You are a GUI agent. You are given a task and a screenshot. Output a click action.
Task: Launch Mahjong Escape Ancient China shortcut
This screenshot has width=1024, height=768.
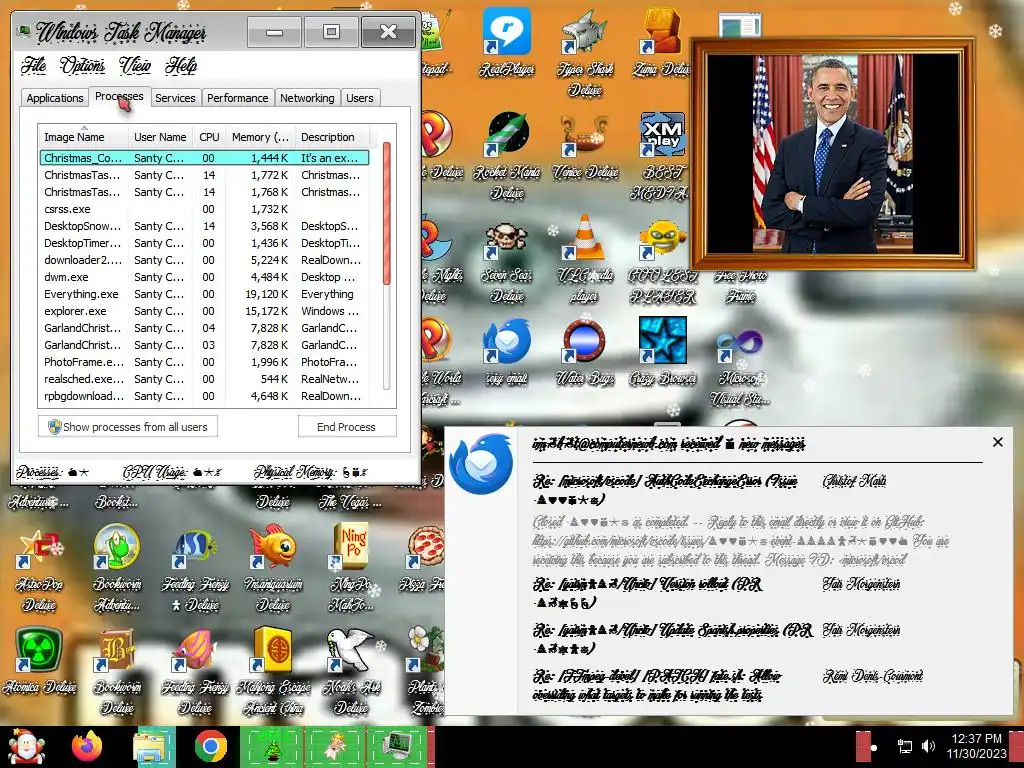[273, 670]
